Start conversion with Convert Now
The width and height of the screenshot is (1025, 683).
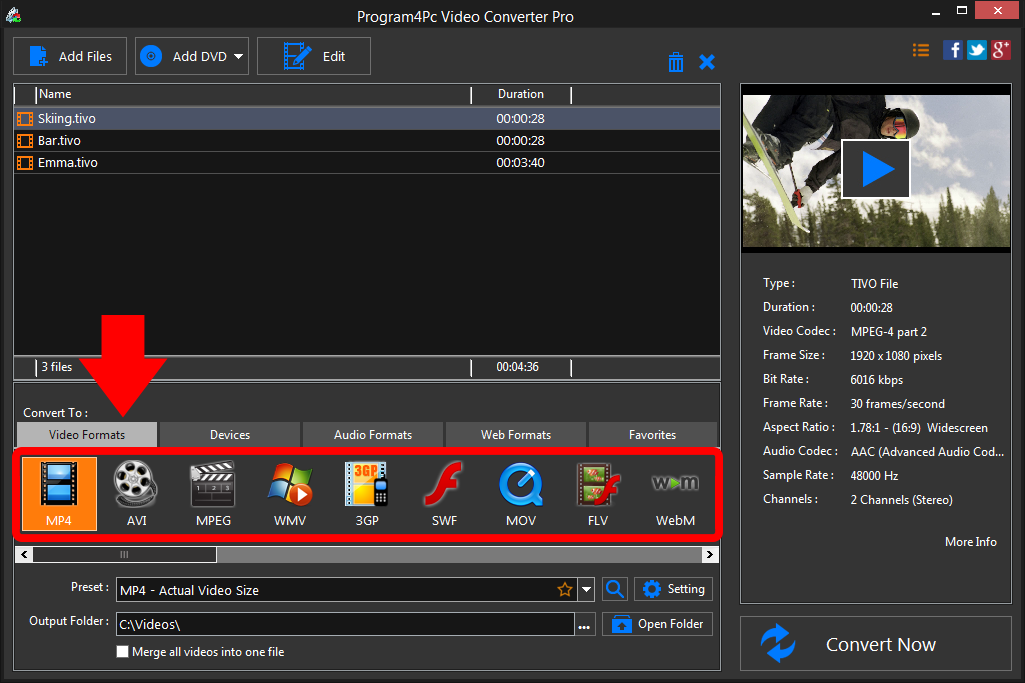pyautogui.click(x=876, y=644)
